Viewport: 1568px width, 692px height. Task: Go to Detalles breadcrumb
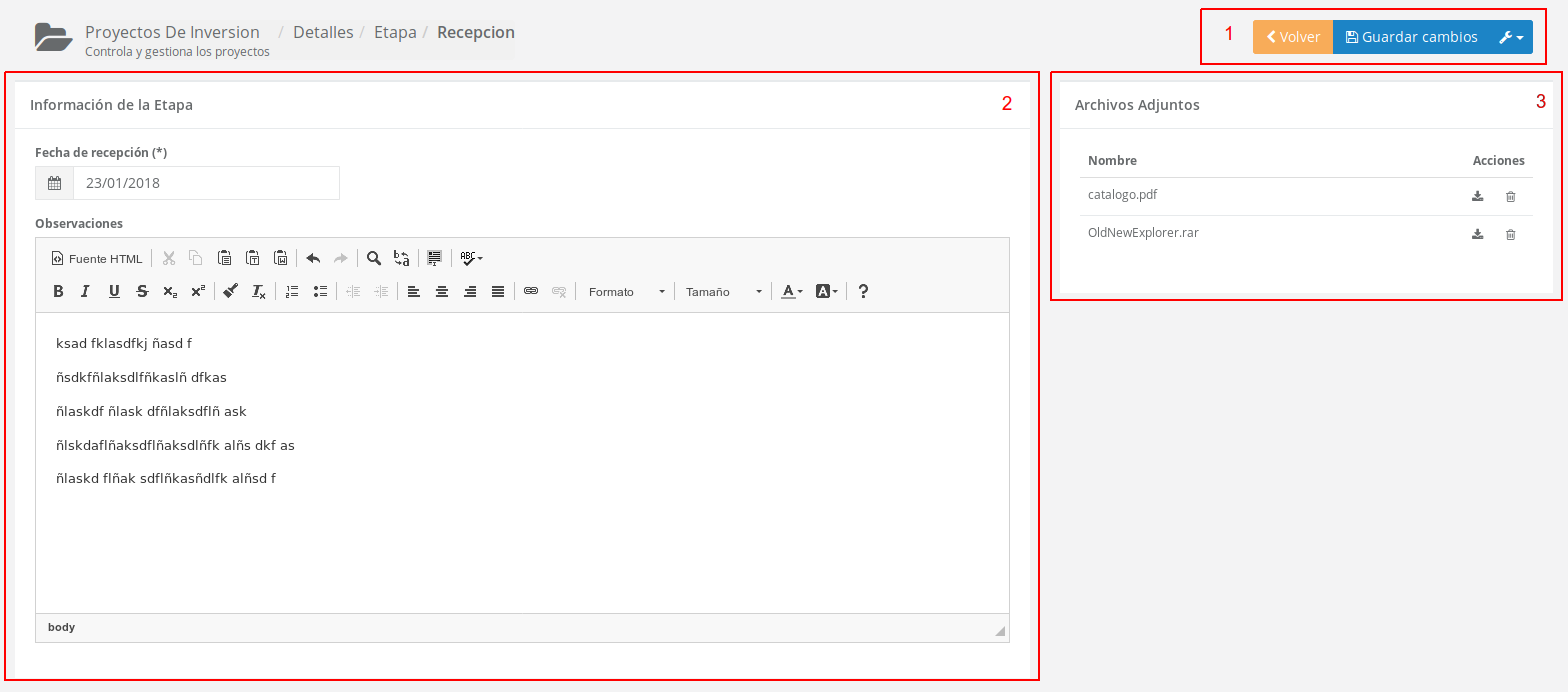coord(323,32)
